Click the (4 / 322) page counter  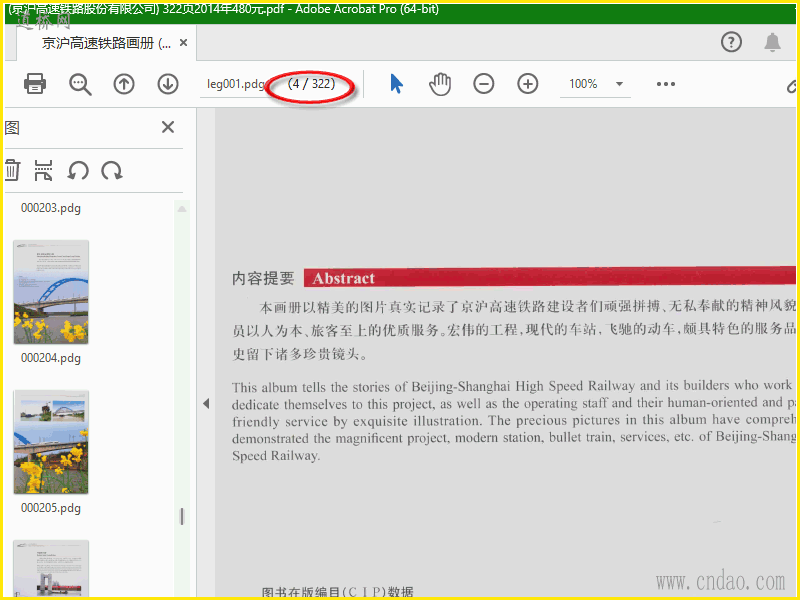pyautogui.click(x=311, y=84)
